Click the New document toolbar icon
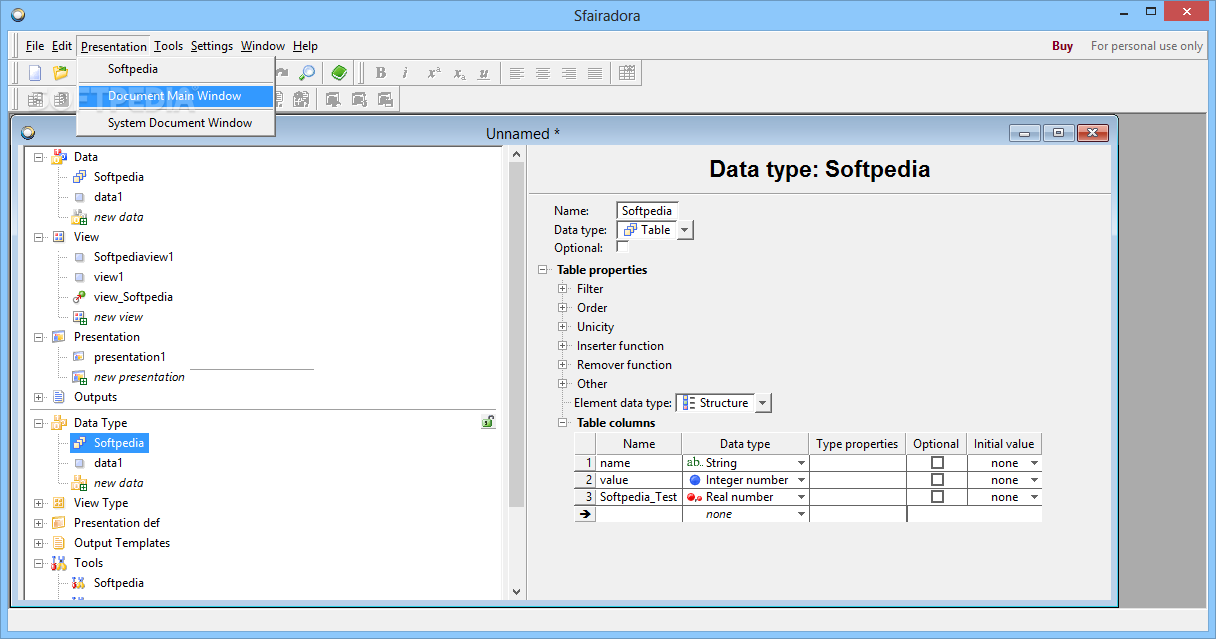This screenshot has height=639, width=1216. point(35,73)
